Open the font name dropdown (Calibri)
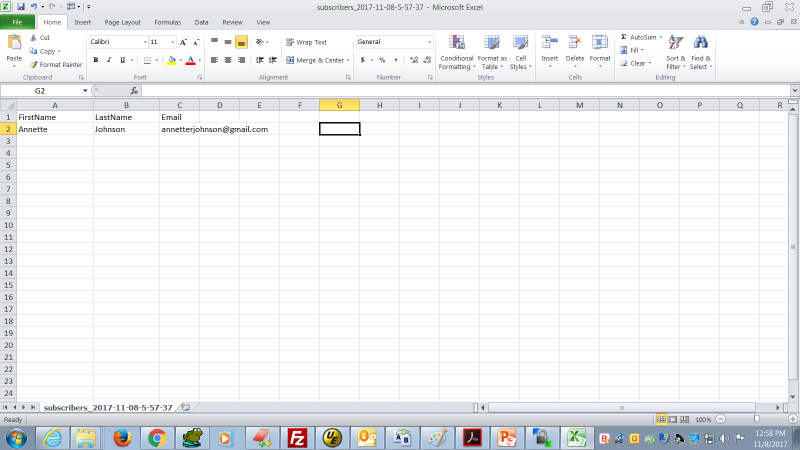Image resolution: width=800 pixels, height=450 pixels. (145, 42)
